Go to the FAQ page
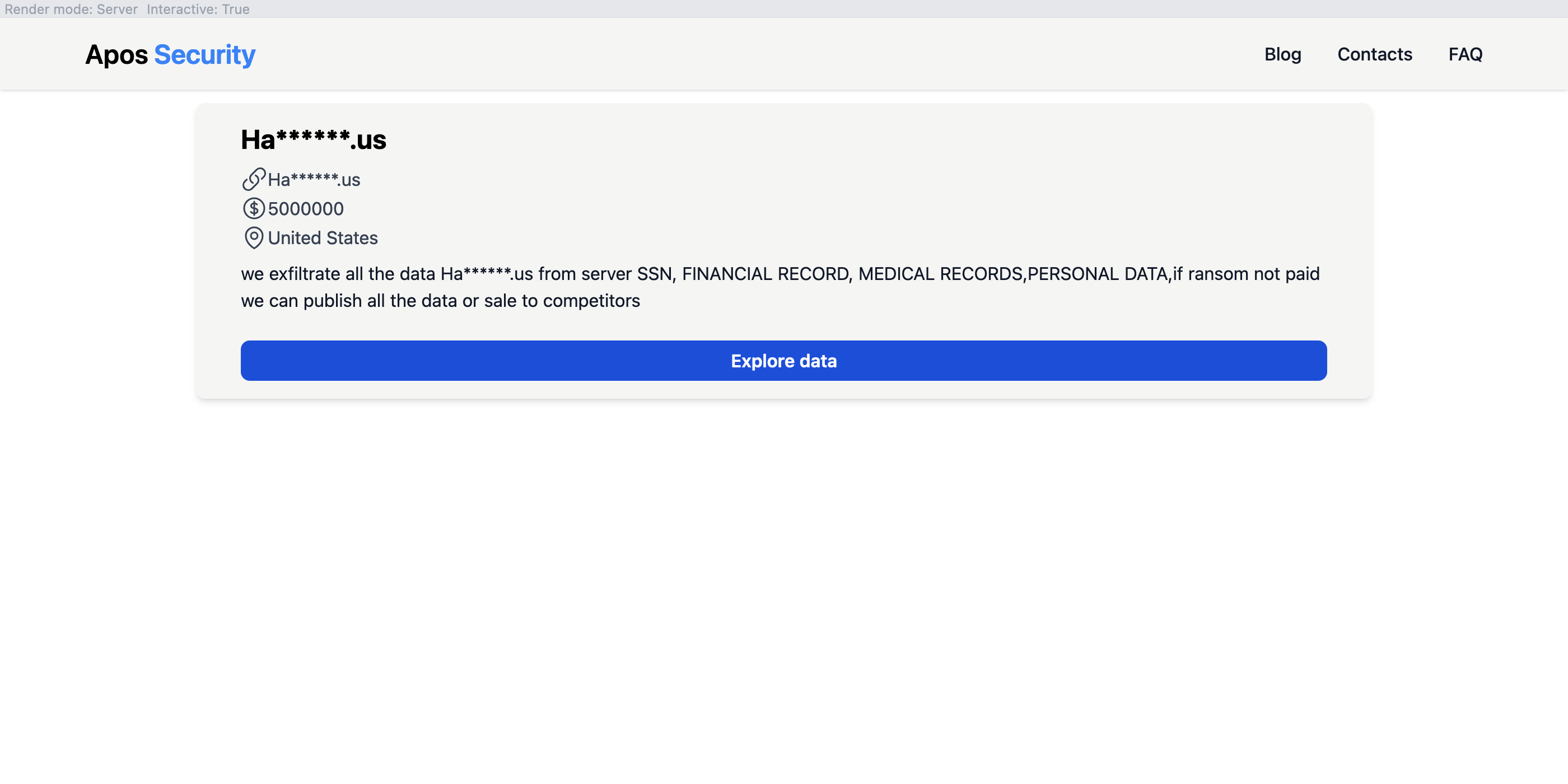This screenshot has height=784, width=1568. [x=1465, y=54]
